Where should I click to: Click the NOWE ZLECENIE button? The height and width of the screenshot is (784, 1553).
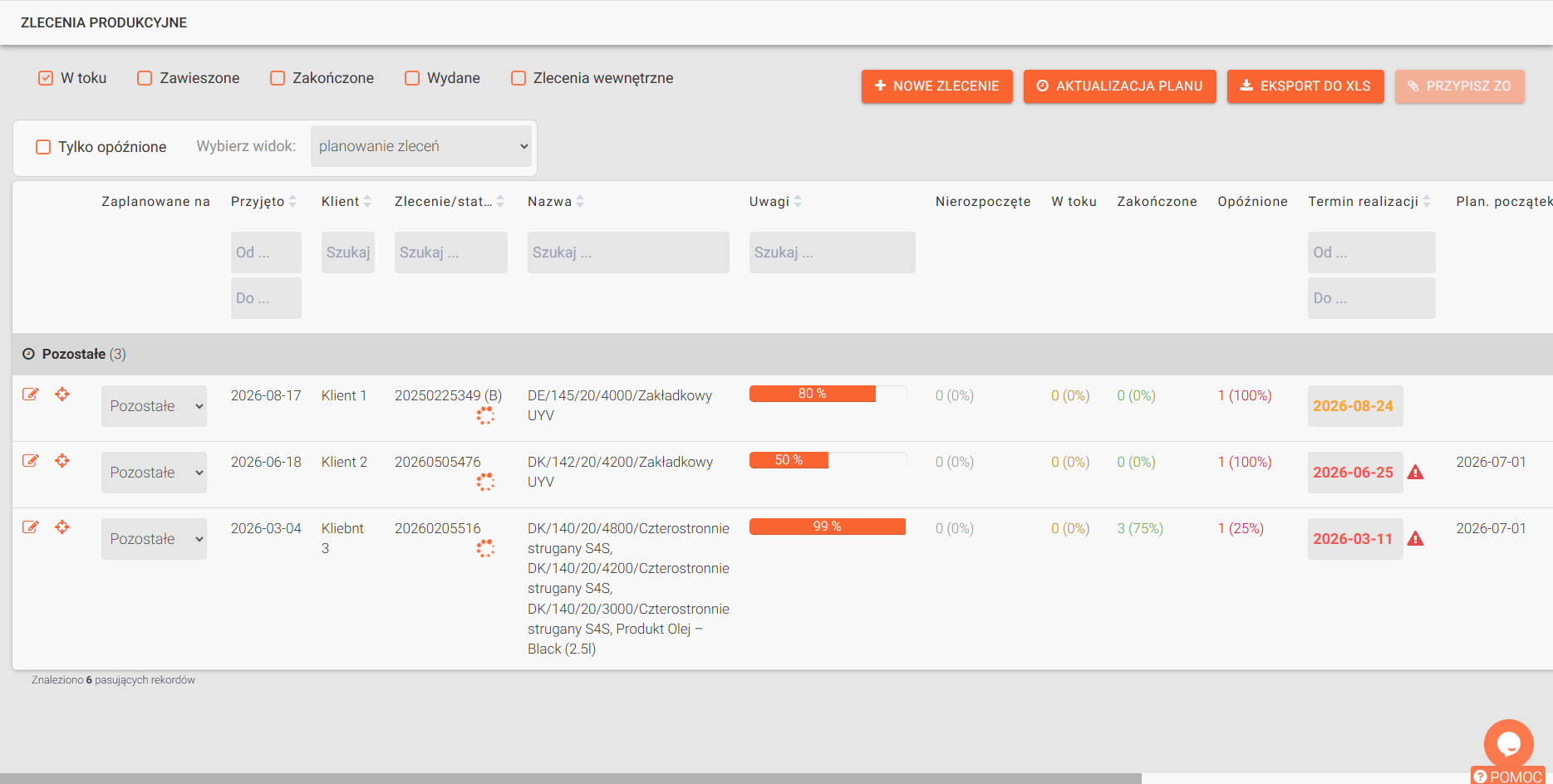tap(937, 86)
